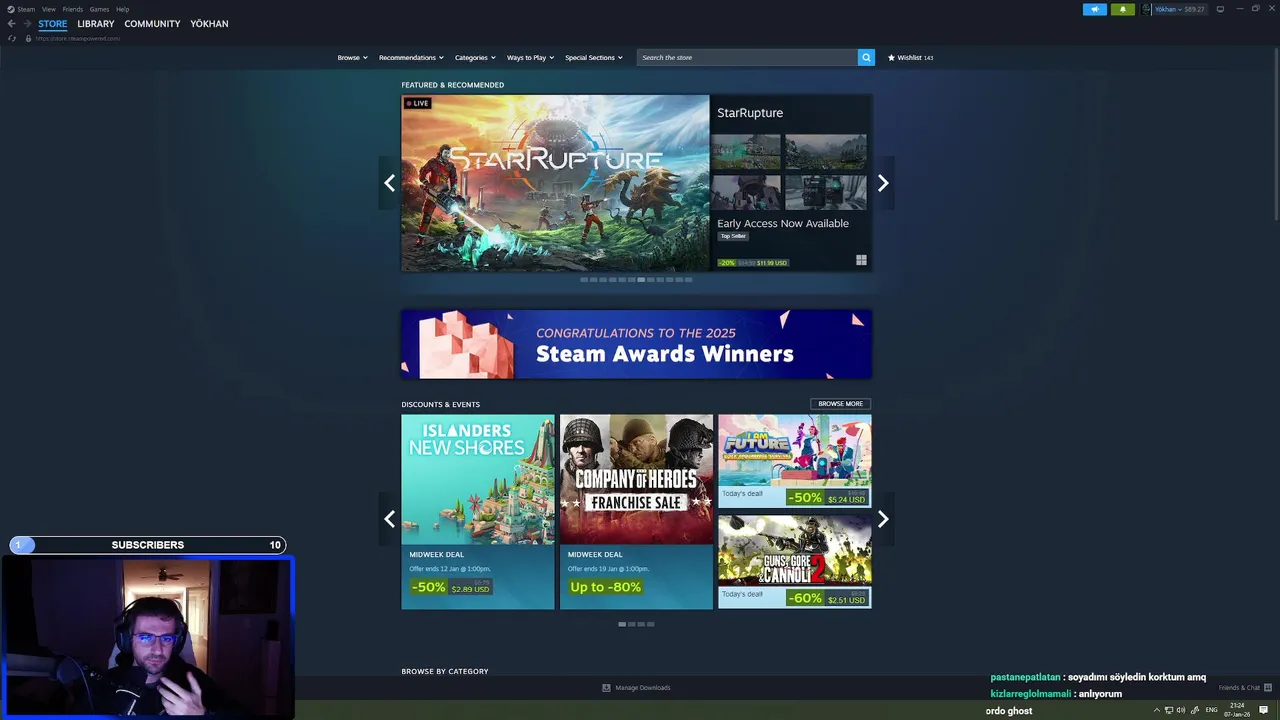The height and width of the screenshot is (720, 1280).
Task: Click the taskbar clock showing 21:24
Action: pyautogui.click(x=1237, y=710)
